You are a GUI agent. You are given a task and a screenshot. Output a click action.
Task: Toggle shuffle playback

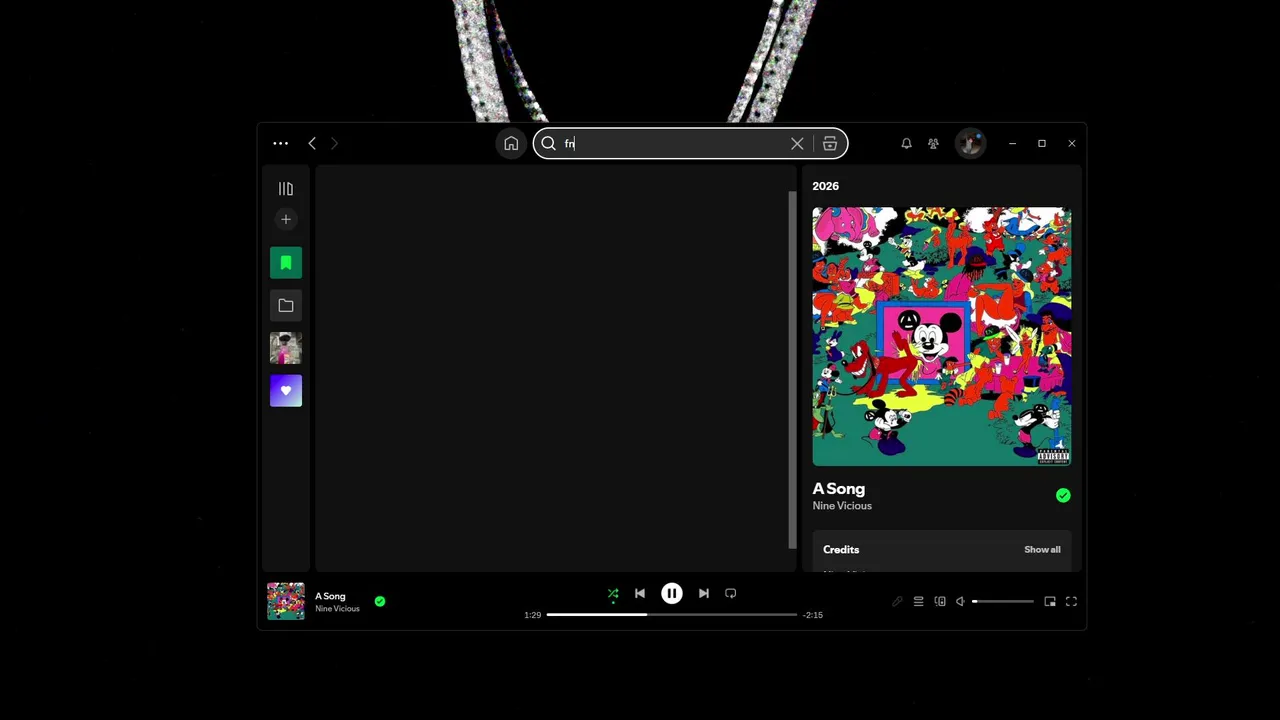coord(613,593)
